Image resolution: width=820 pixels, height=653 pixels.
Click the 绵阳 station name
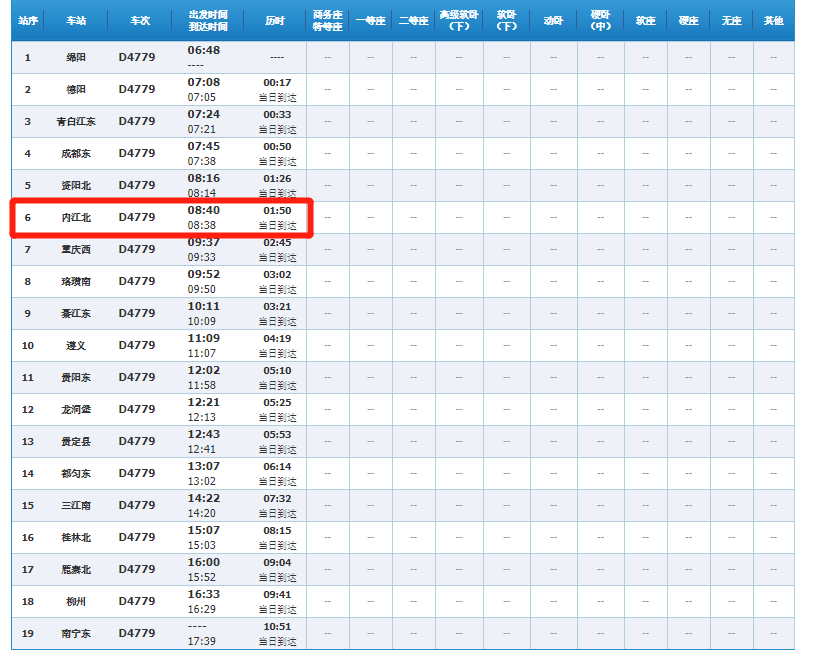76,58
